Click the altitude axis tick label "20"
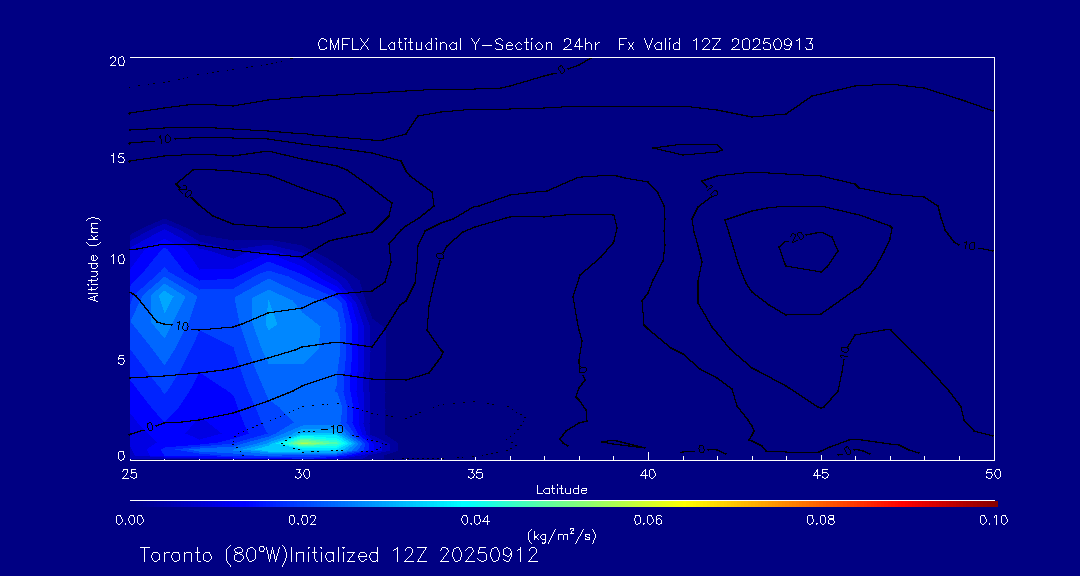 click(x=116, y=60)
